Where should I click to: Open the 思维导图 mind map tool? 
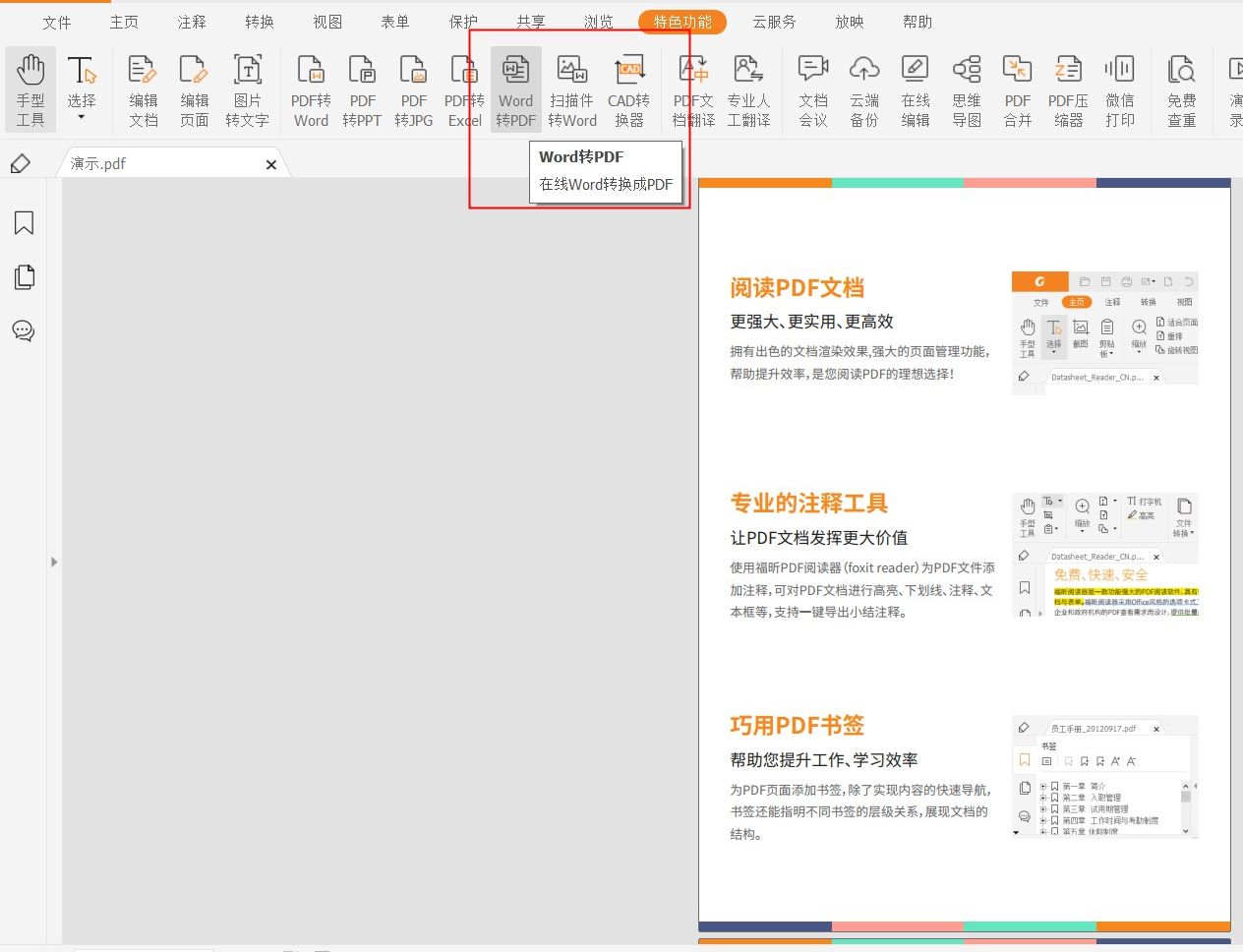[x=966, y=89]
